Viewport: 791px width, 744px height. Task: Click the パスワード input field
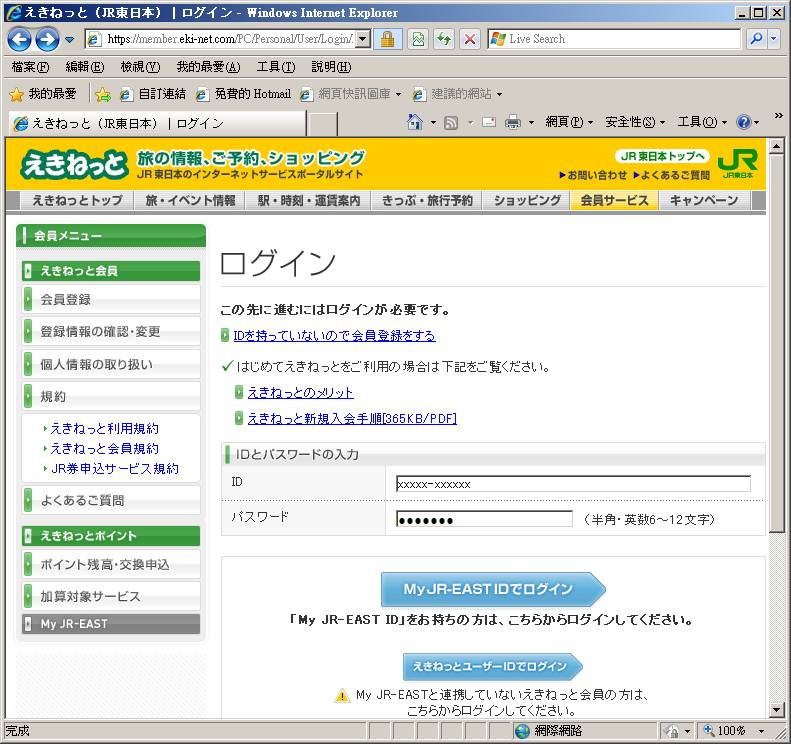[484, 519]
